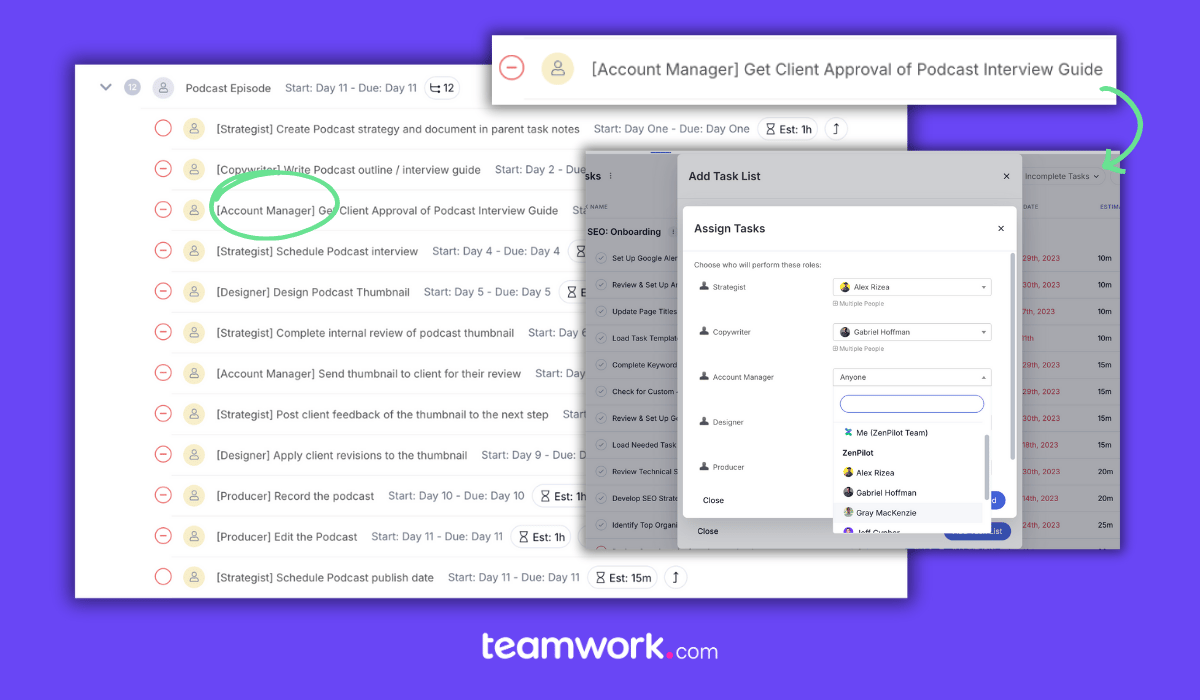
Task: Click the assignee avatar on Record the podcast task
Action: (x=193, y=495)
